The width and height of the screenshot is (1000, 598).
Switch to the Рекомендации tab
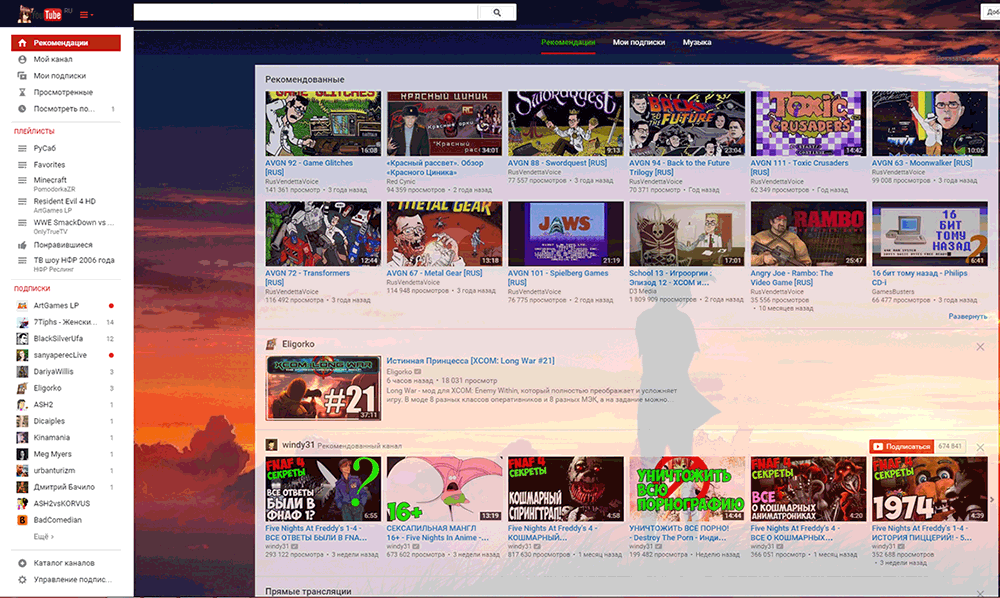(x=568, y=42)
